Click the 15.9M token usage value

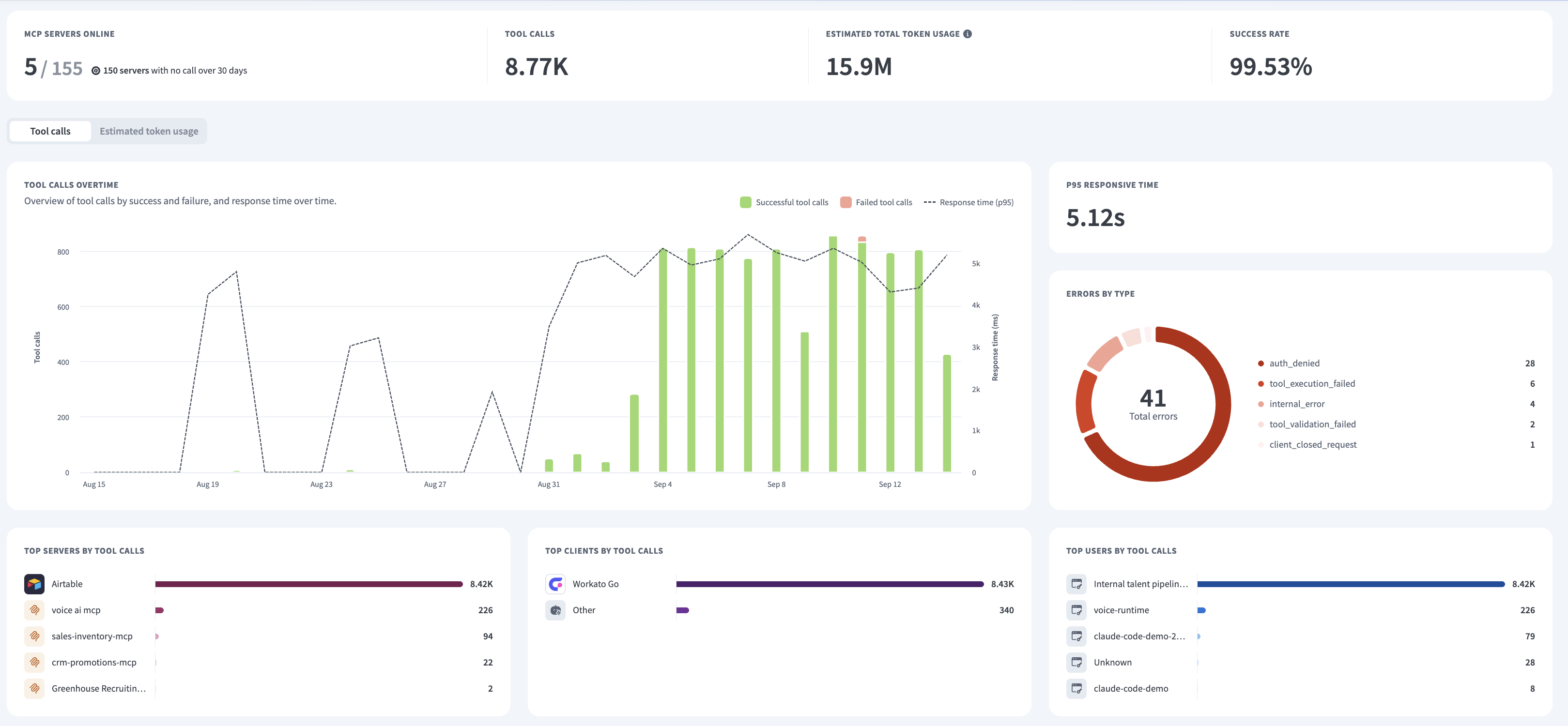[858, 66]
